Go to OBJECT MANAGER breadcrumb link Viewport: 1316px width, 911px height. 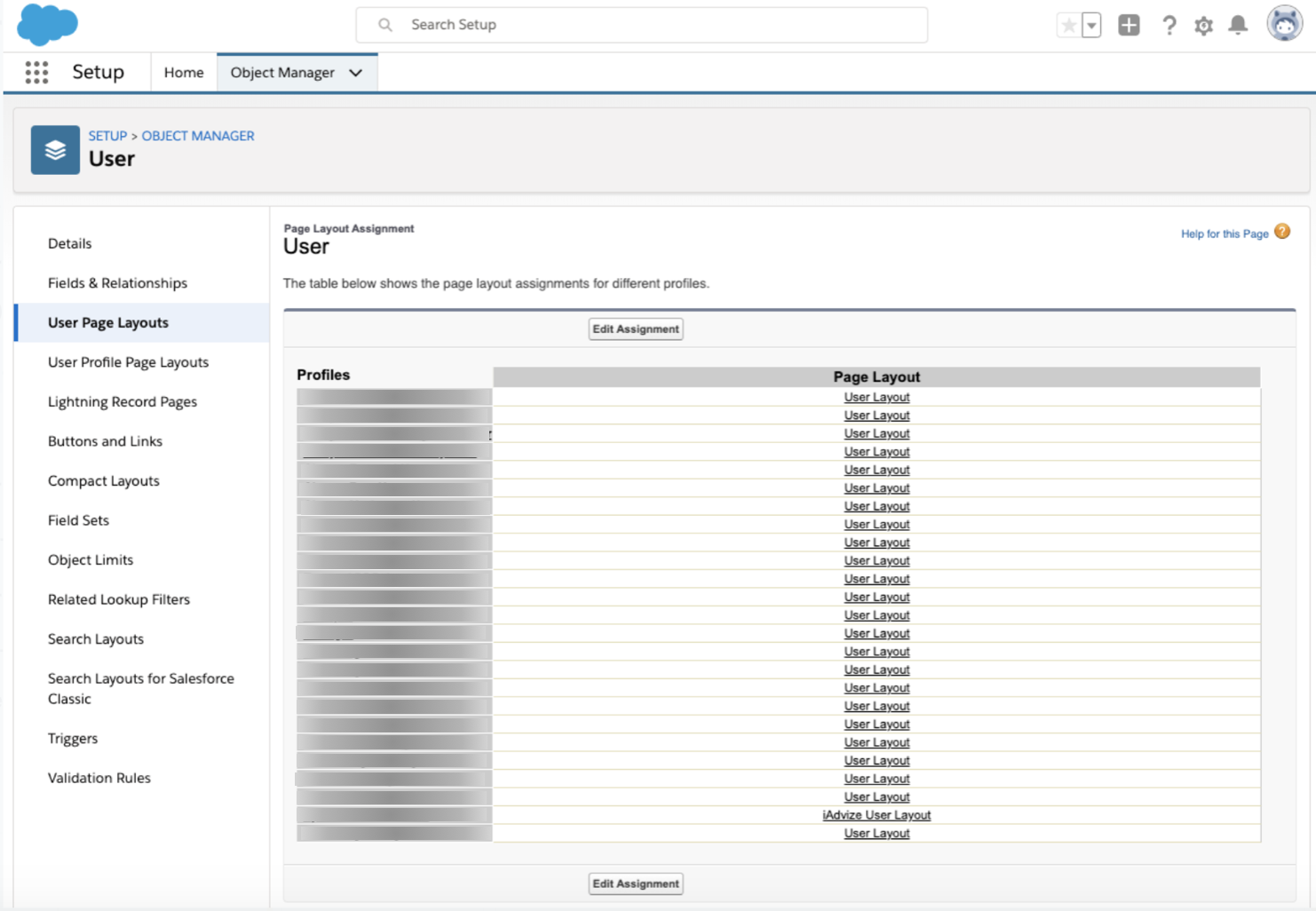[198, 136]
